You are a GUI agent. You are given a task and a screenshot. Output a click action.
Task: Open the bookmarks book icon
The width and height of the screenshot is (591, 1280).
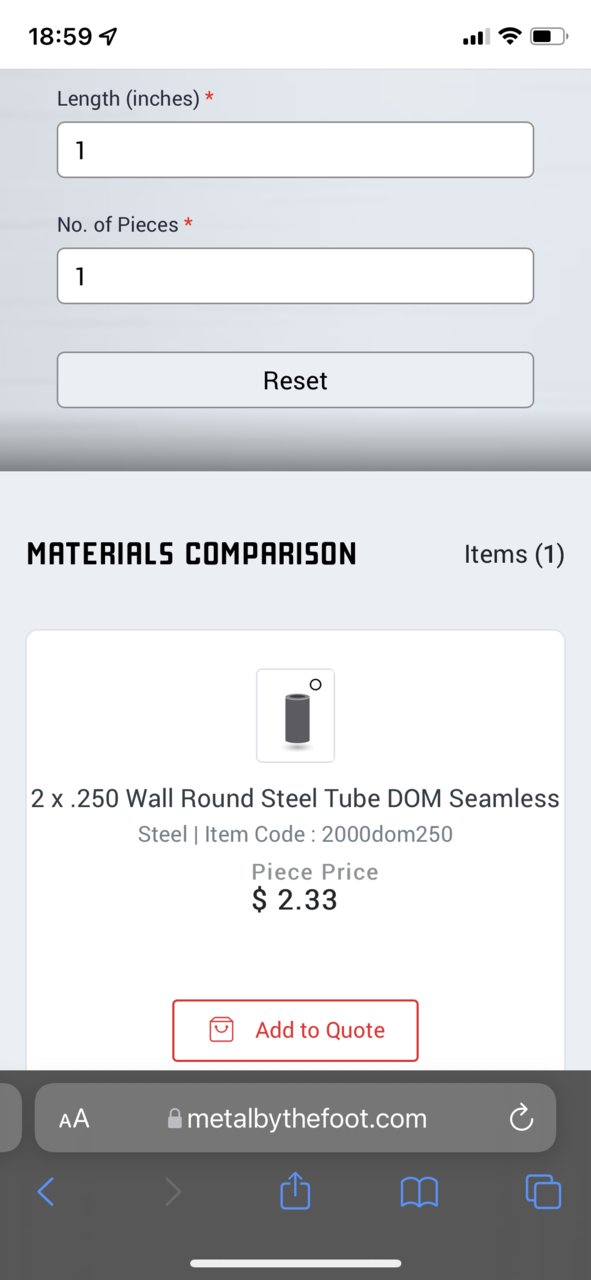point(419,1191)
